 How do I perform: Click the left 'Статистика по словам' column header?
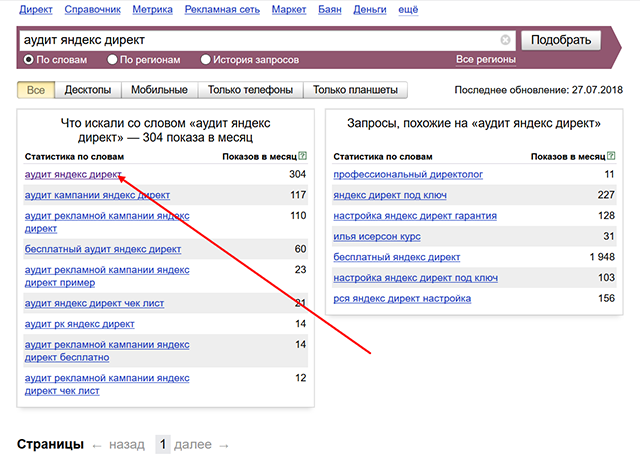coord(74,157)
